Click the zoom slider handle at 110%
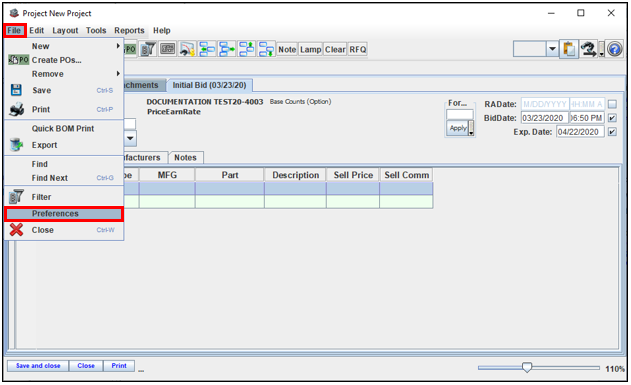 pyautogui.click(x=527, y=367)
